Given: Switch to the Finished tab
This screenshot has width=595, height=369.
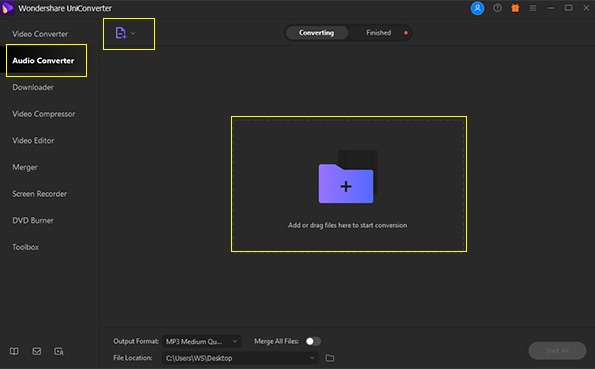Looking at the screenshot, I should click(x=378, y=33).
